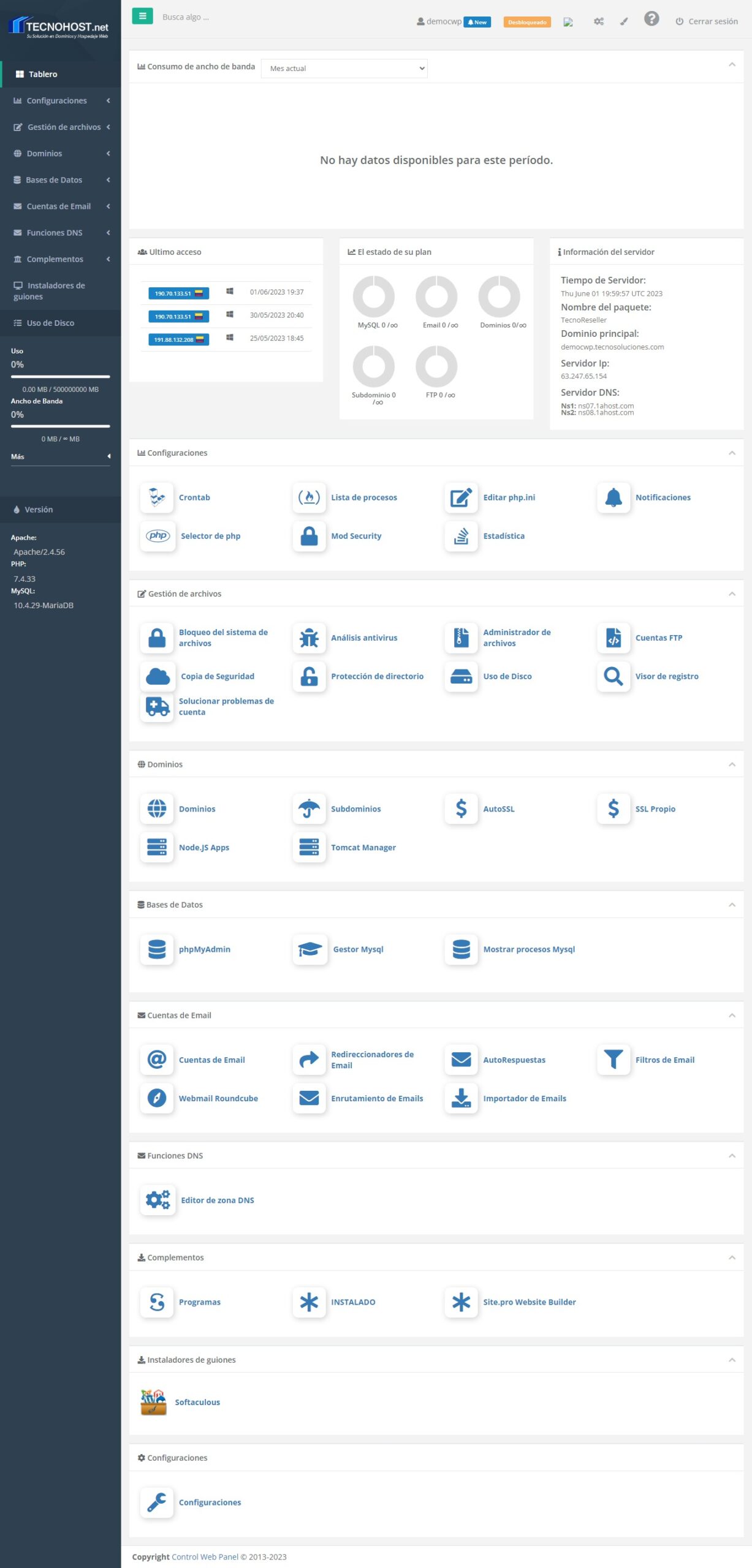Click the Editor de zona DNS gears icon
Viewport: 752px width, 1568px height.
click(158, 1199)
